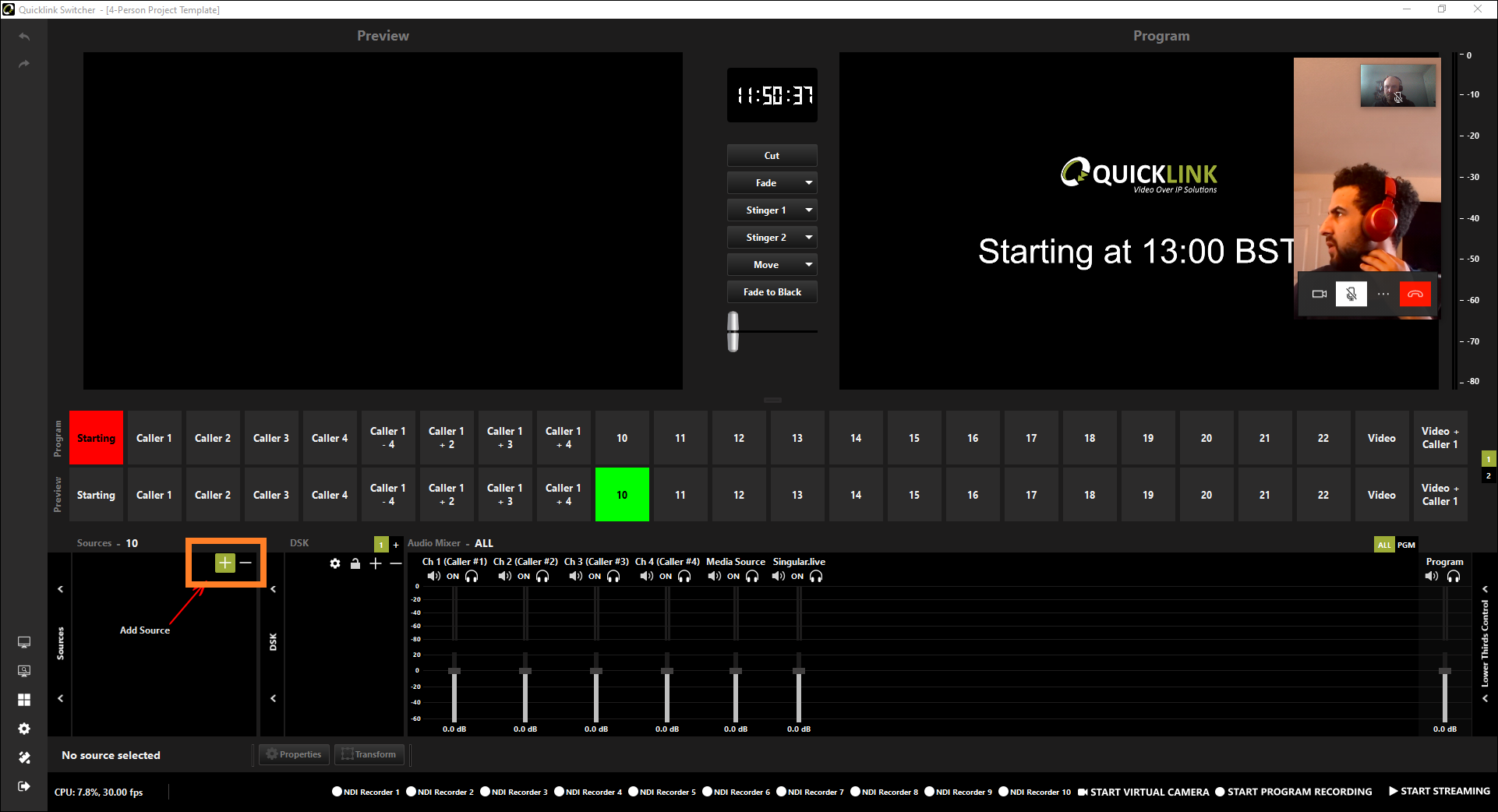The image size is (1498, 812).
Task: Toggle Media Source ON switch
Action: click(733, 577)
